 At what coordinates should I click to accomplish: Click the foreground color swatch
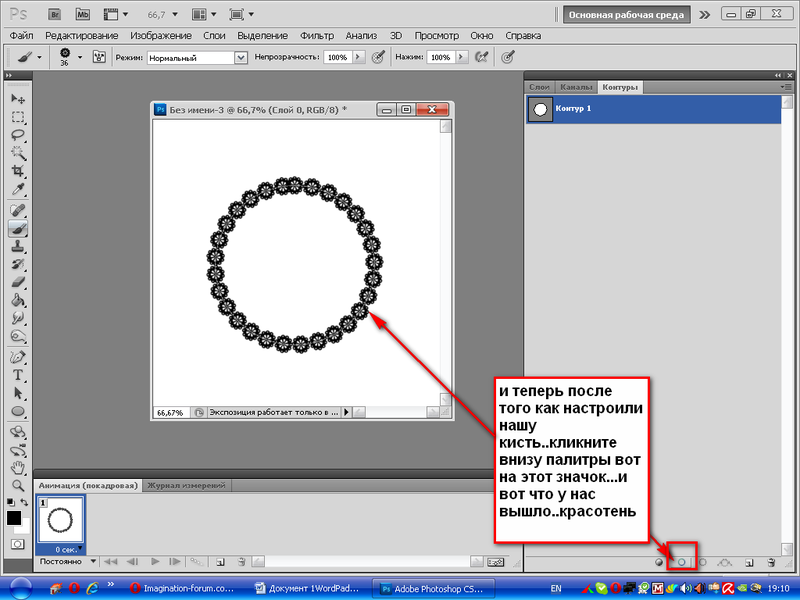pyautogui.click(x=13, y=517)
